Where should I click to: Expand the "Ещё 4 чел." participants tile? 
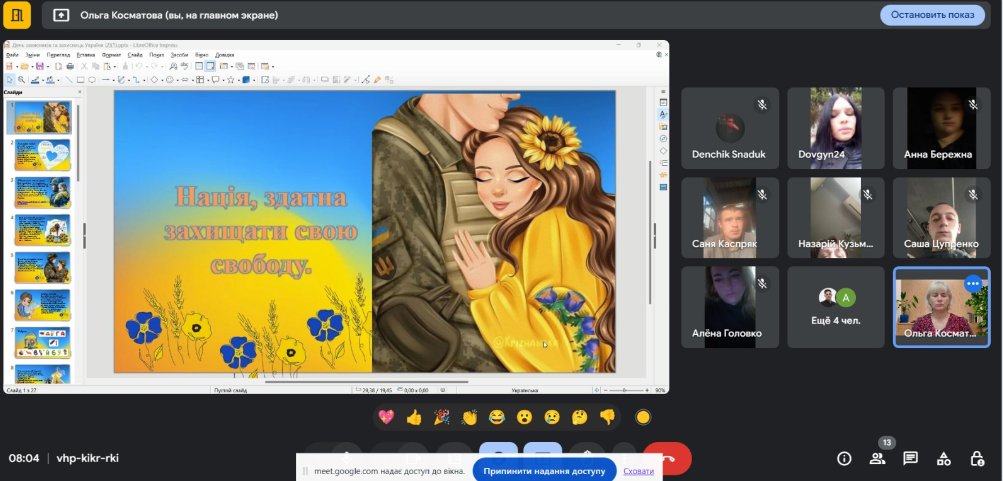(835, 306)
